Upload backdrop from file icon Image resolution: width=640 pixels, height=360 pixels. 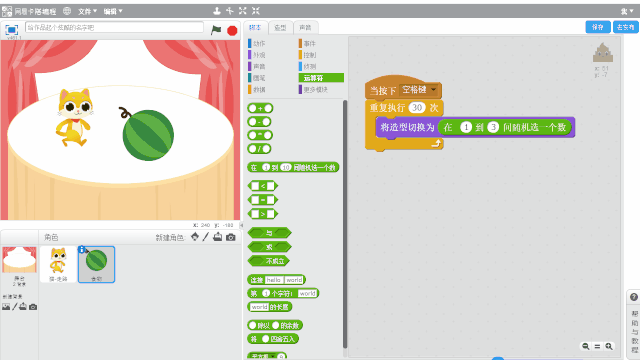[23, 307]
